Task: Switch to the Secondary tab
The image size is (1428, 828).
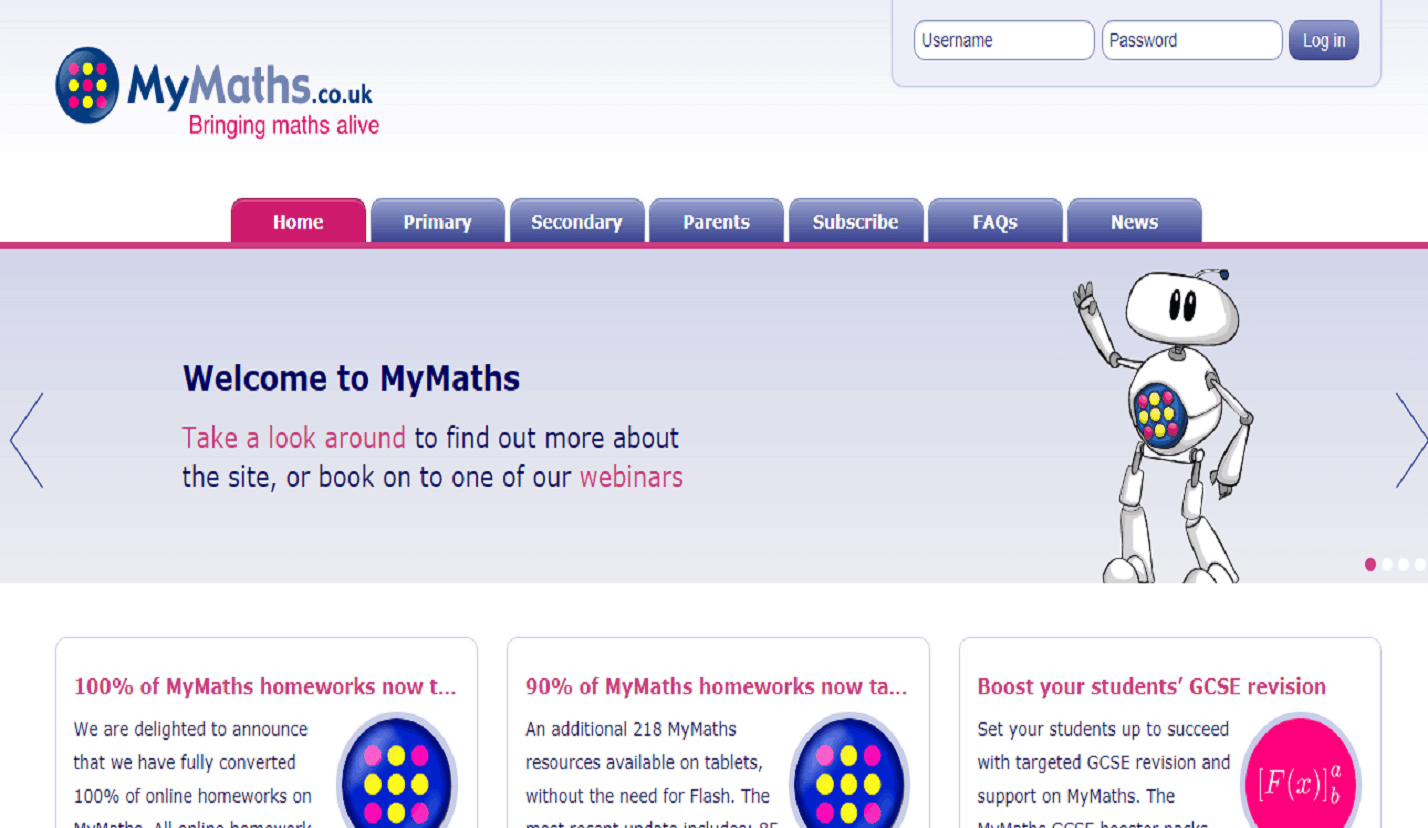Action: click(576, 222)
